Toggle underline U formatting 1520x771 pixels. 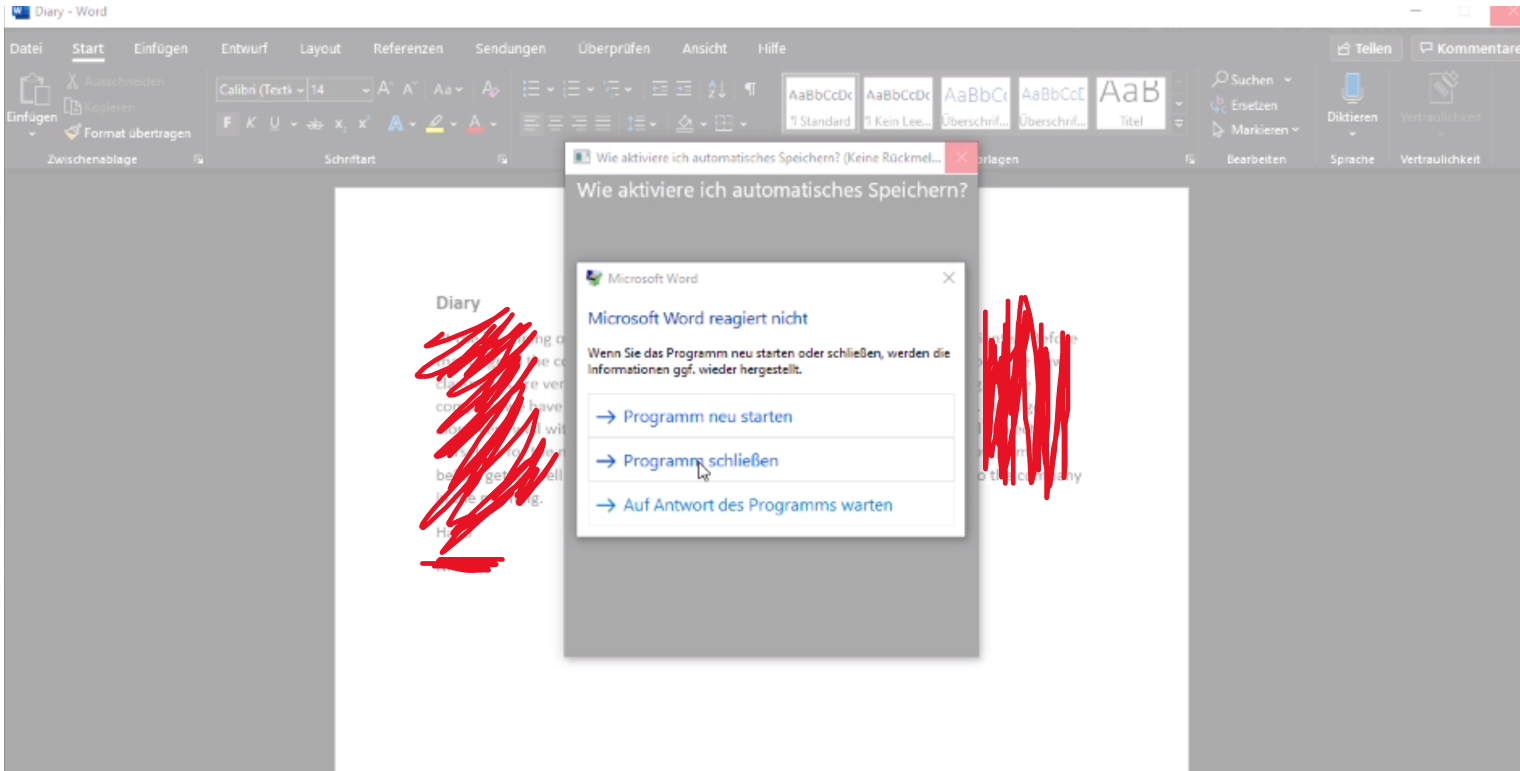(275, 123)
